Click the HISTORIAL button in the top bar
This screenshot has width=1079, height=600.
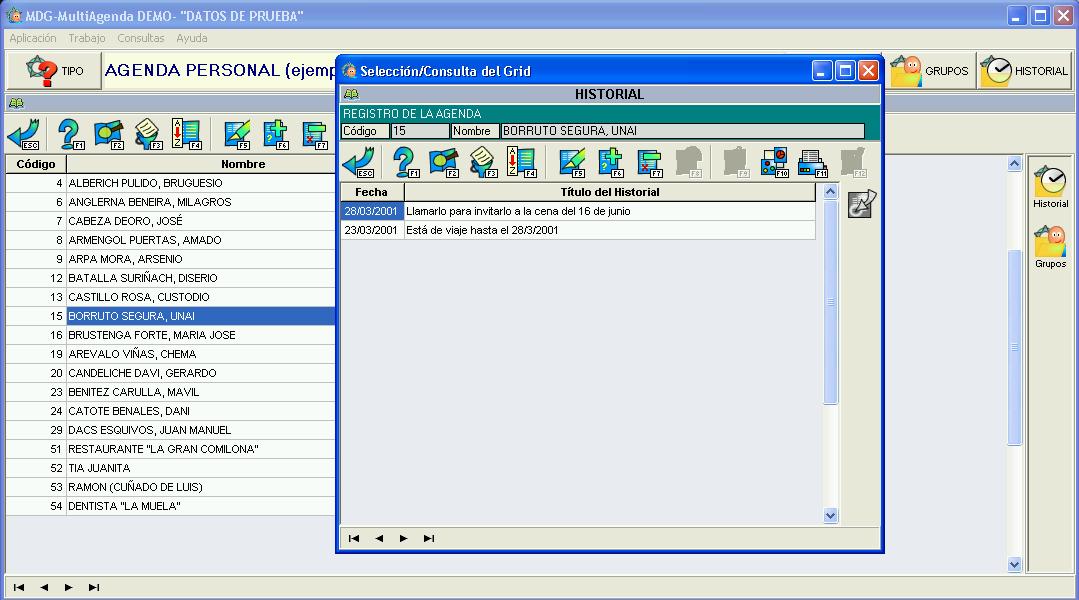tap(1025, 71)
